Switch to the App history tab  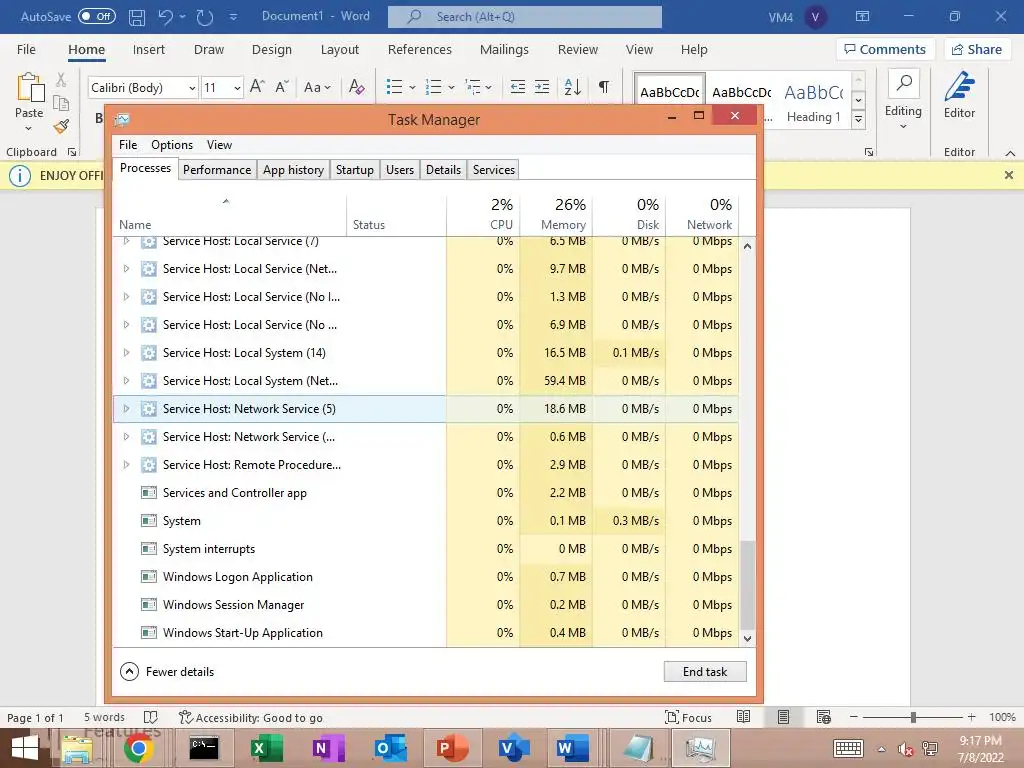[293, 170]
